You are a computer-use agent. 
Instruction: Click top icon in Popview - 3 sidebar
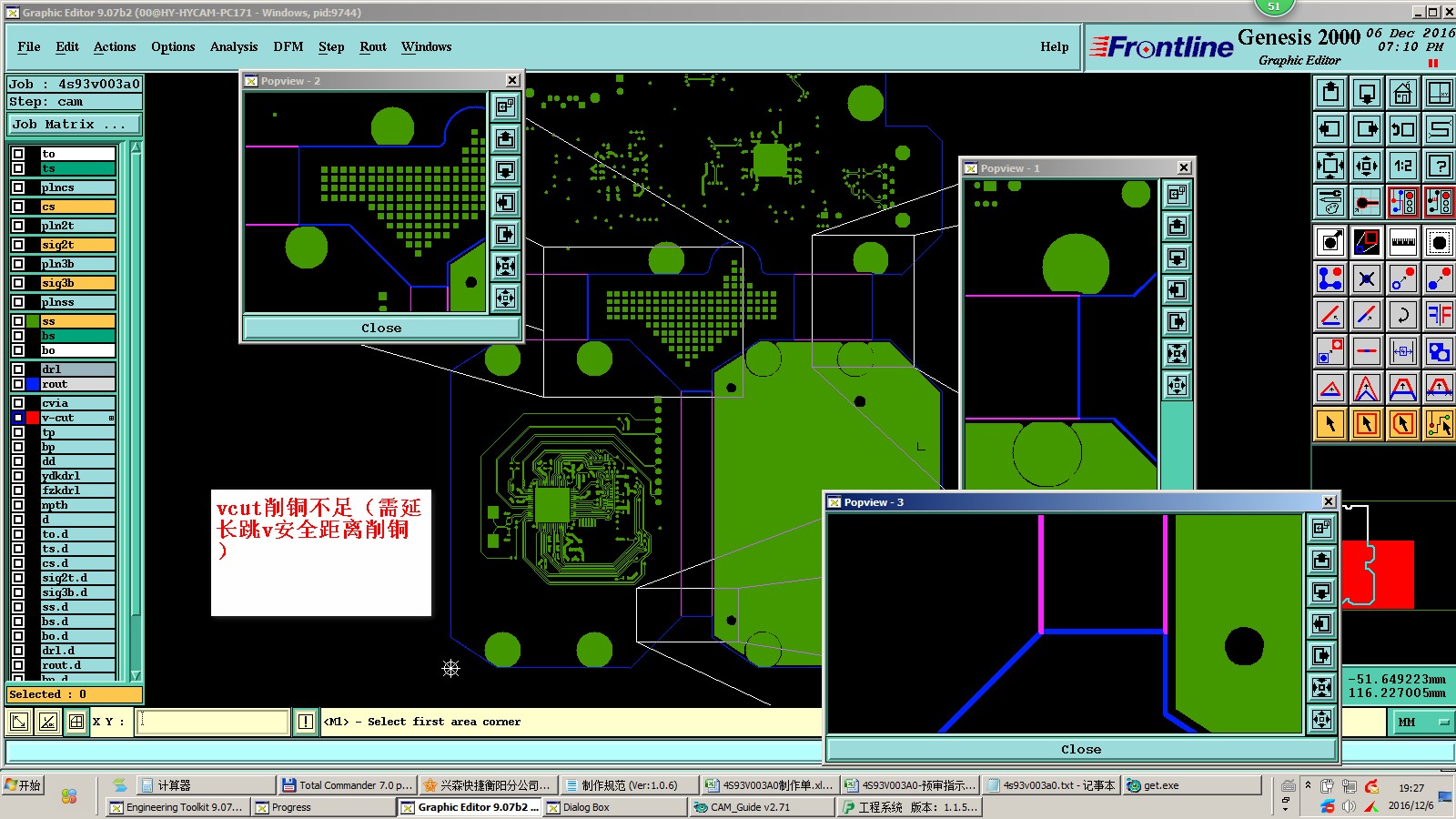pyautogui.click(x=1322, y=527)
